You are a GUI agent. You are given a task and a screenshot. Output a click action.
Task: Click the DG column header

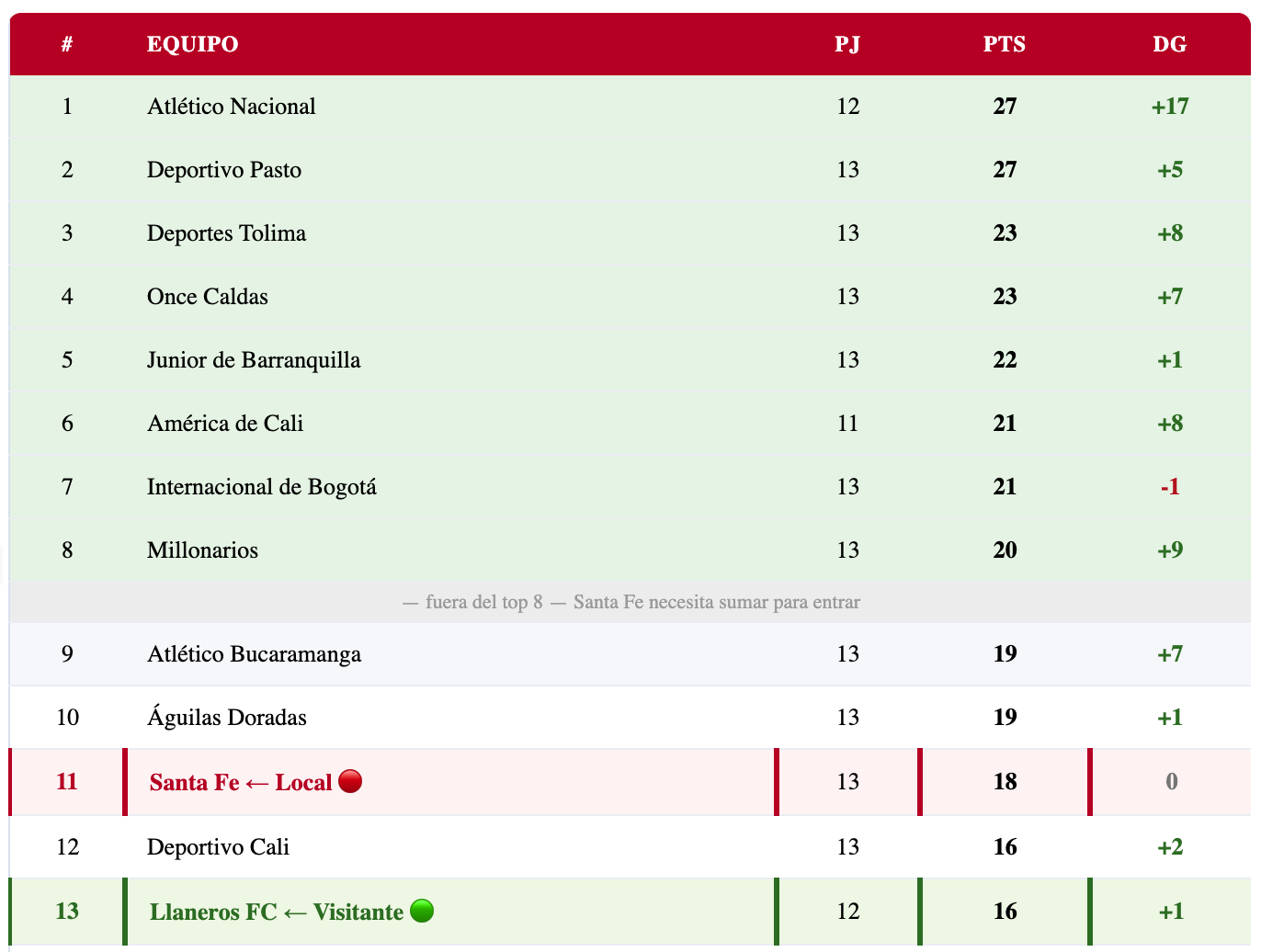tap(1169, 44)
